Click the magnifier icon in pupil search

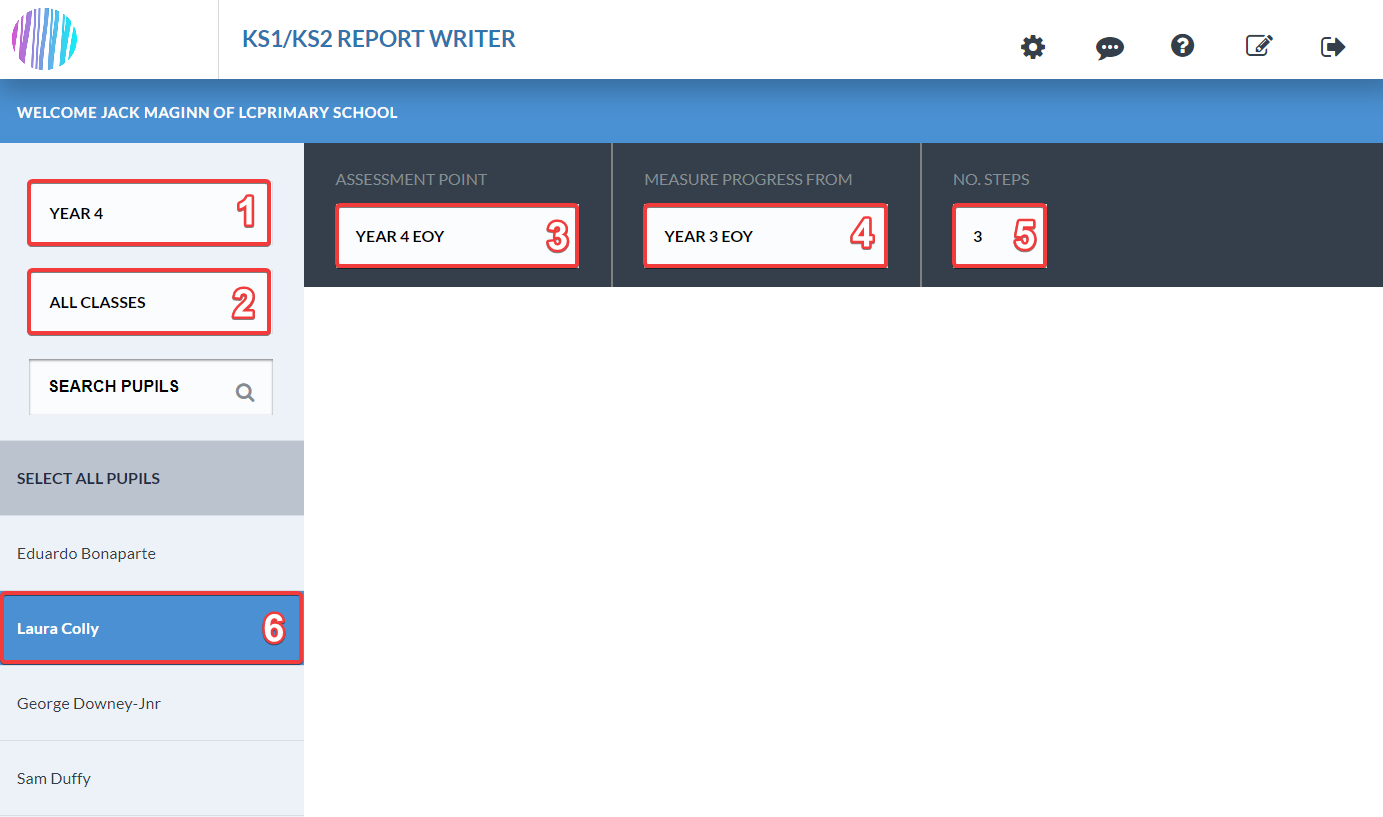[245, 392]
